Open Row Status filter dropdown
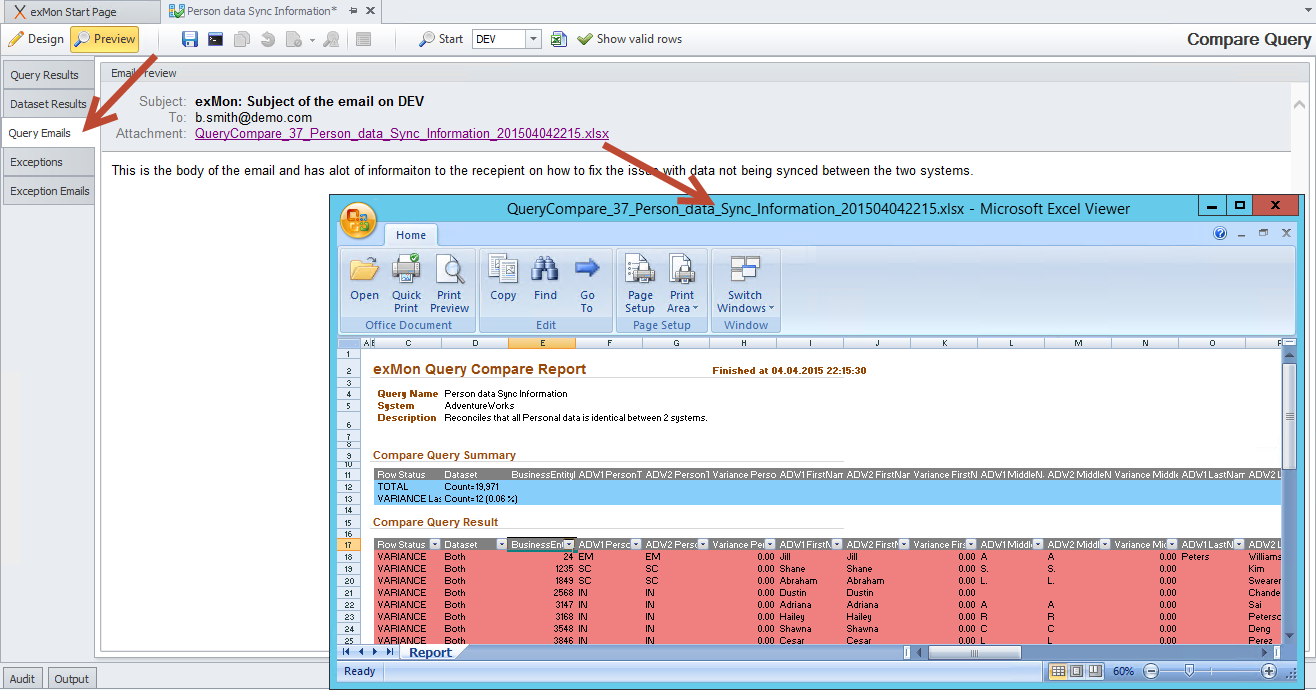The height and width of the screenshot is (690, 1316). pyautogui.click(x=434, y=545)
